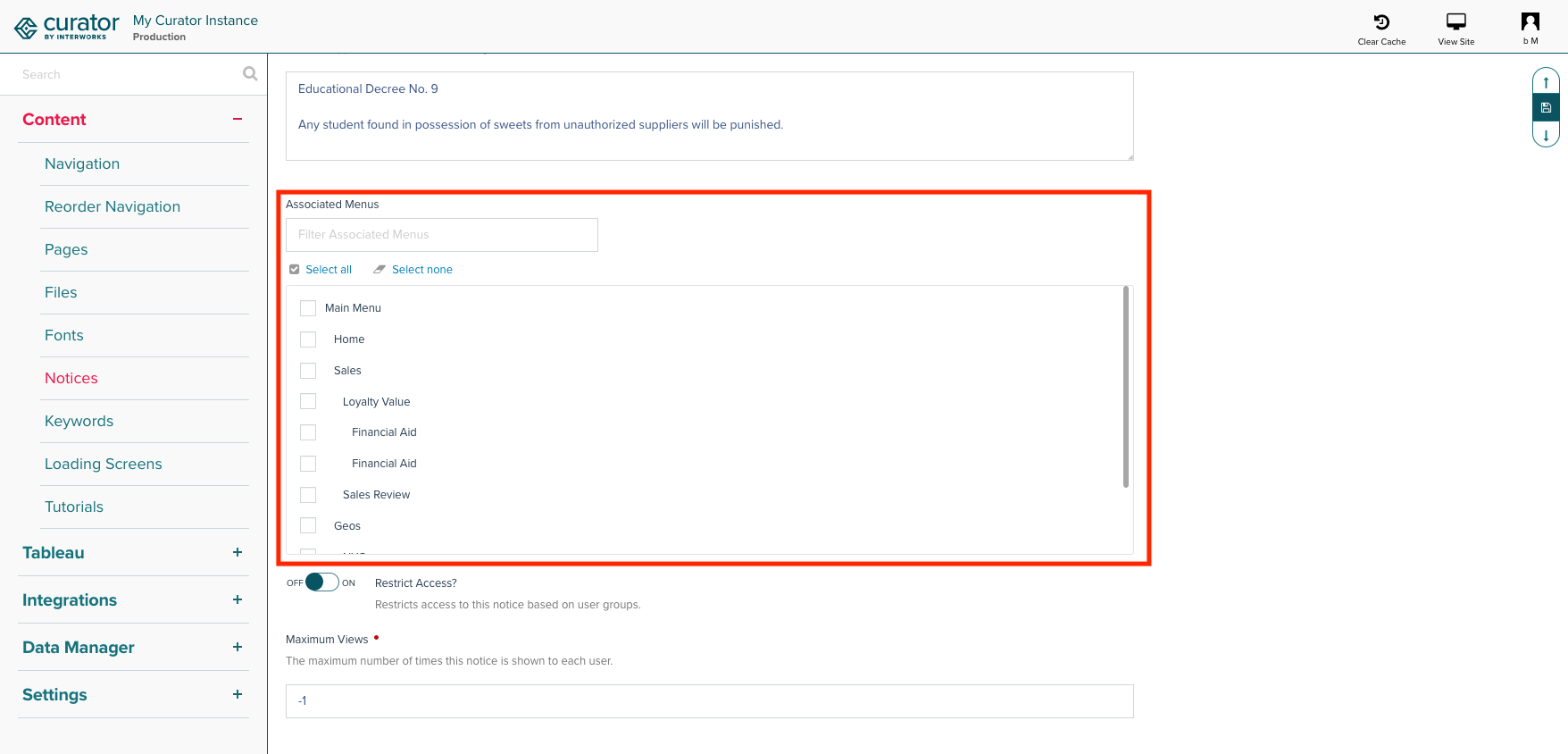This screenshot has height=754, width=1568.
Task: Select Fonts in the sidebar
Action: click(64, 336)
